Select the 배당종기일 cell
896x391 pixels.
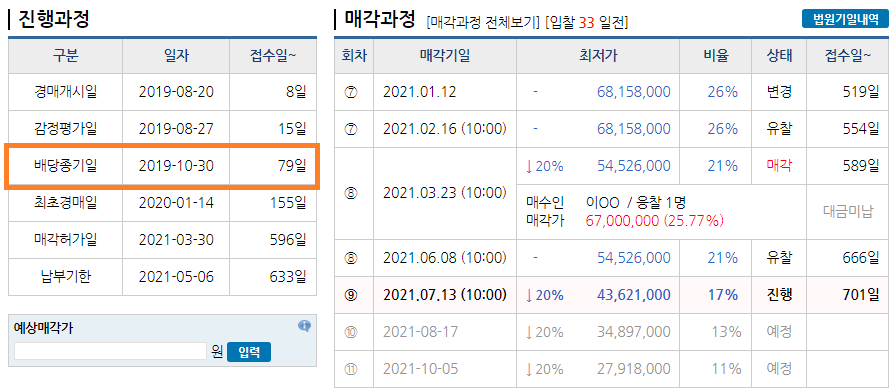point(65,166)
